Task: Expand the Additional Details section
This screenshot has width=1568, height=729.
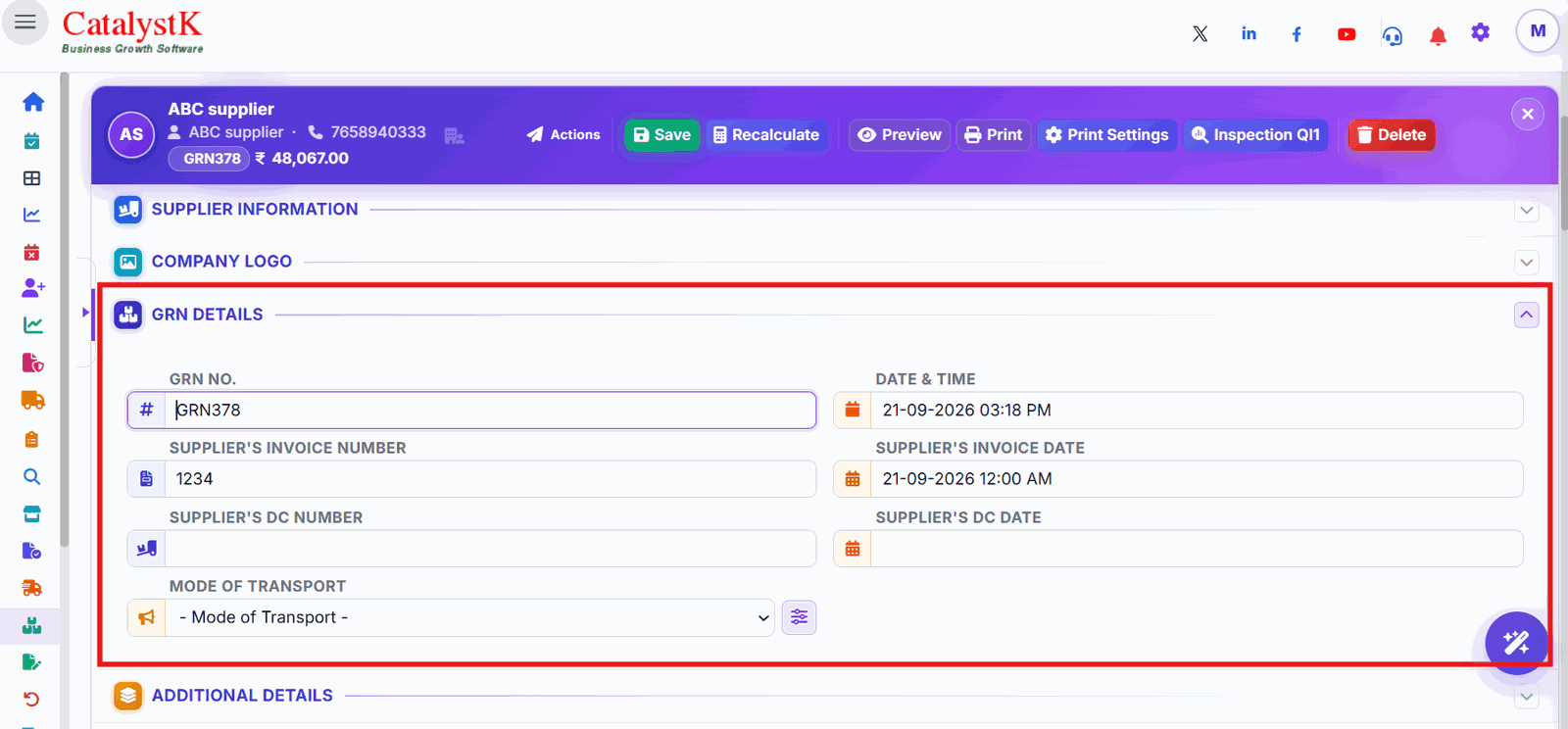Action: [1526, 697]
